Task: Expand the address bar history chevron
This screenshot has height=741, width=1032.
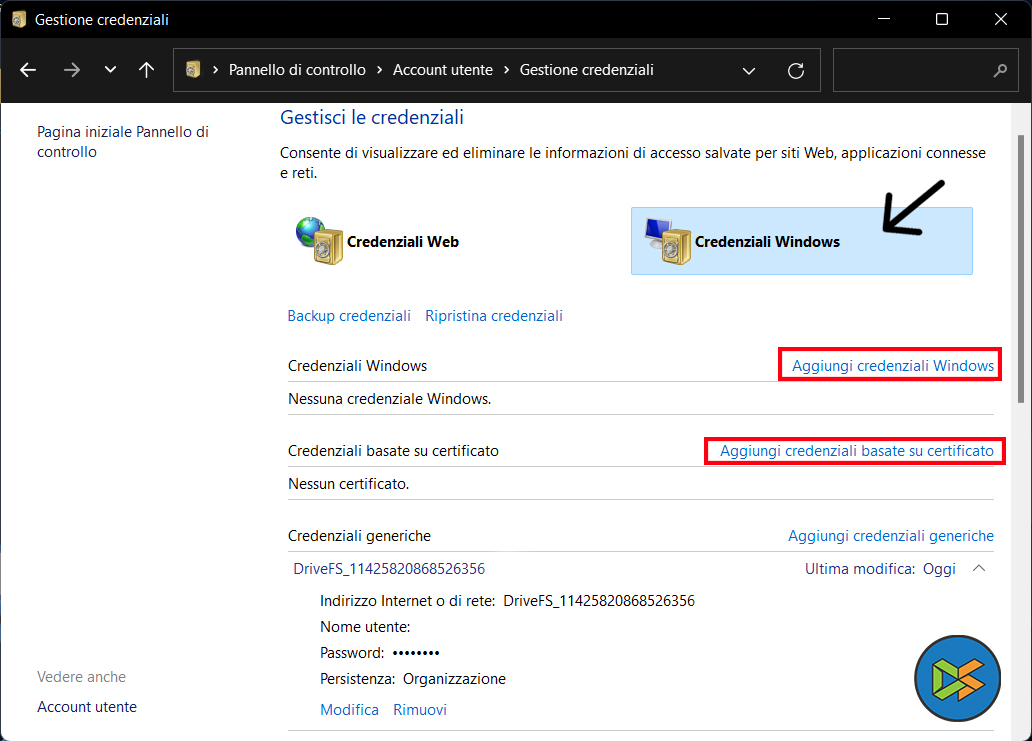Action: pyautogui.click(x=749, y=70)
